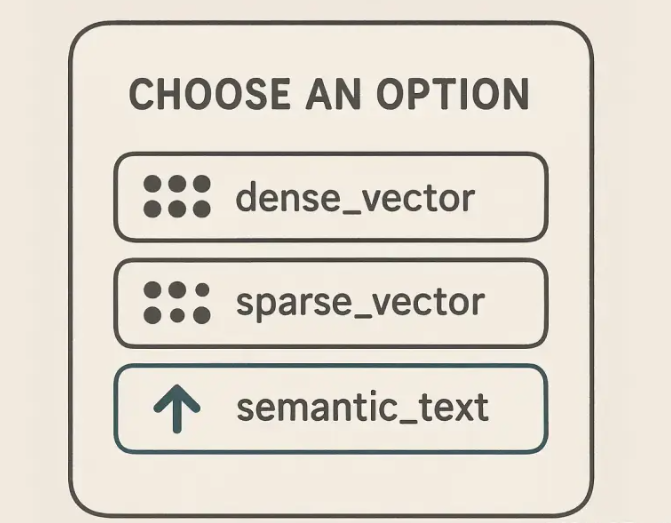The height and width of the screenshot is (523, 671).
Task: Select the highlighted semantic_text option
Action: click(331, 409)
